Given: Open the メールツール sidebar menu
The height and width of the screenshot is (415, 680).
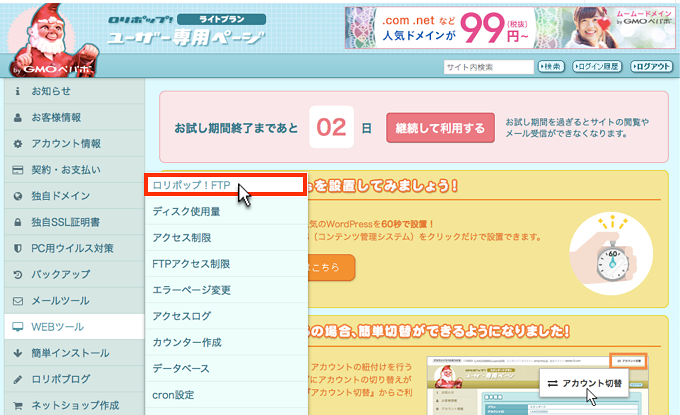Looking at the screenshot, I should pyautogui.click(x=74, y=301).
